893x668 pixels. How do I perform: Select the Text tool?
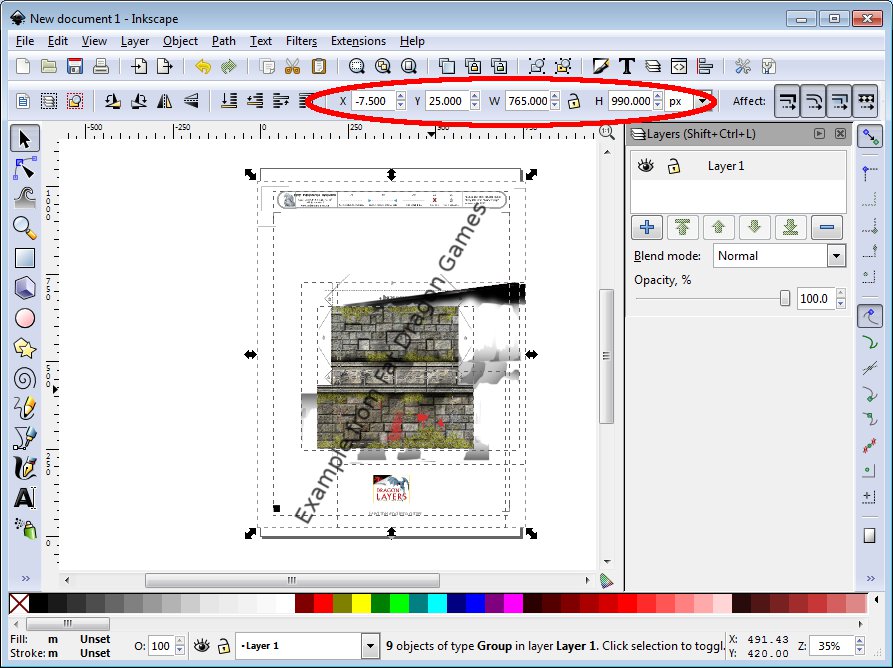pos(25,497)
